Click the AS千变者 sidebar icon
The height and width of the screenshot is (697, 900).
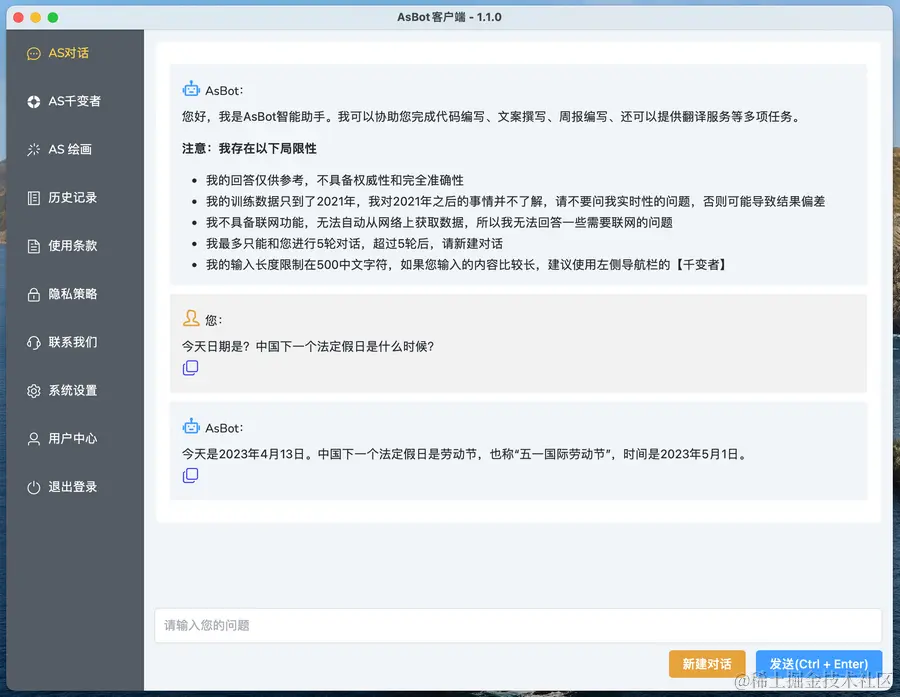pos(34,102)
